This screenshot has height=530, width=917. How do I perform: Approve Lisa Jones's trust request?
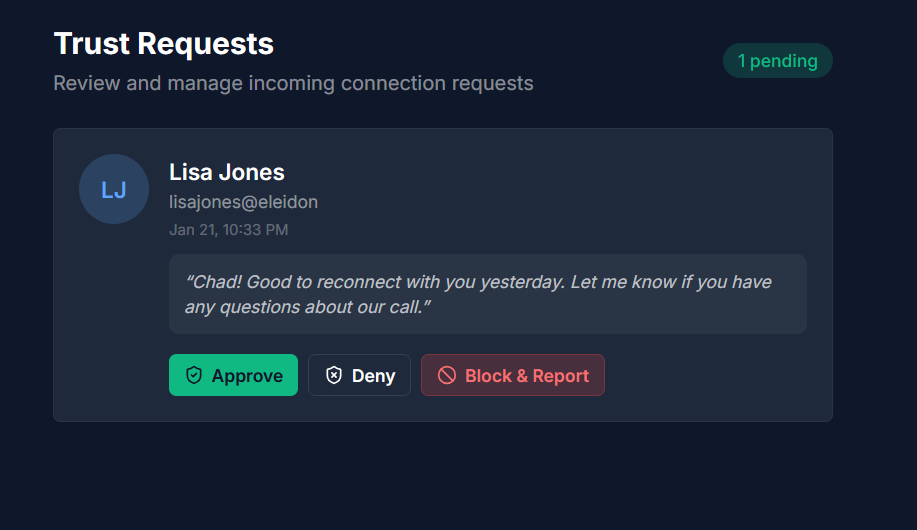click(x=233, y=375)
